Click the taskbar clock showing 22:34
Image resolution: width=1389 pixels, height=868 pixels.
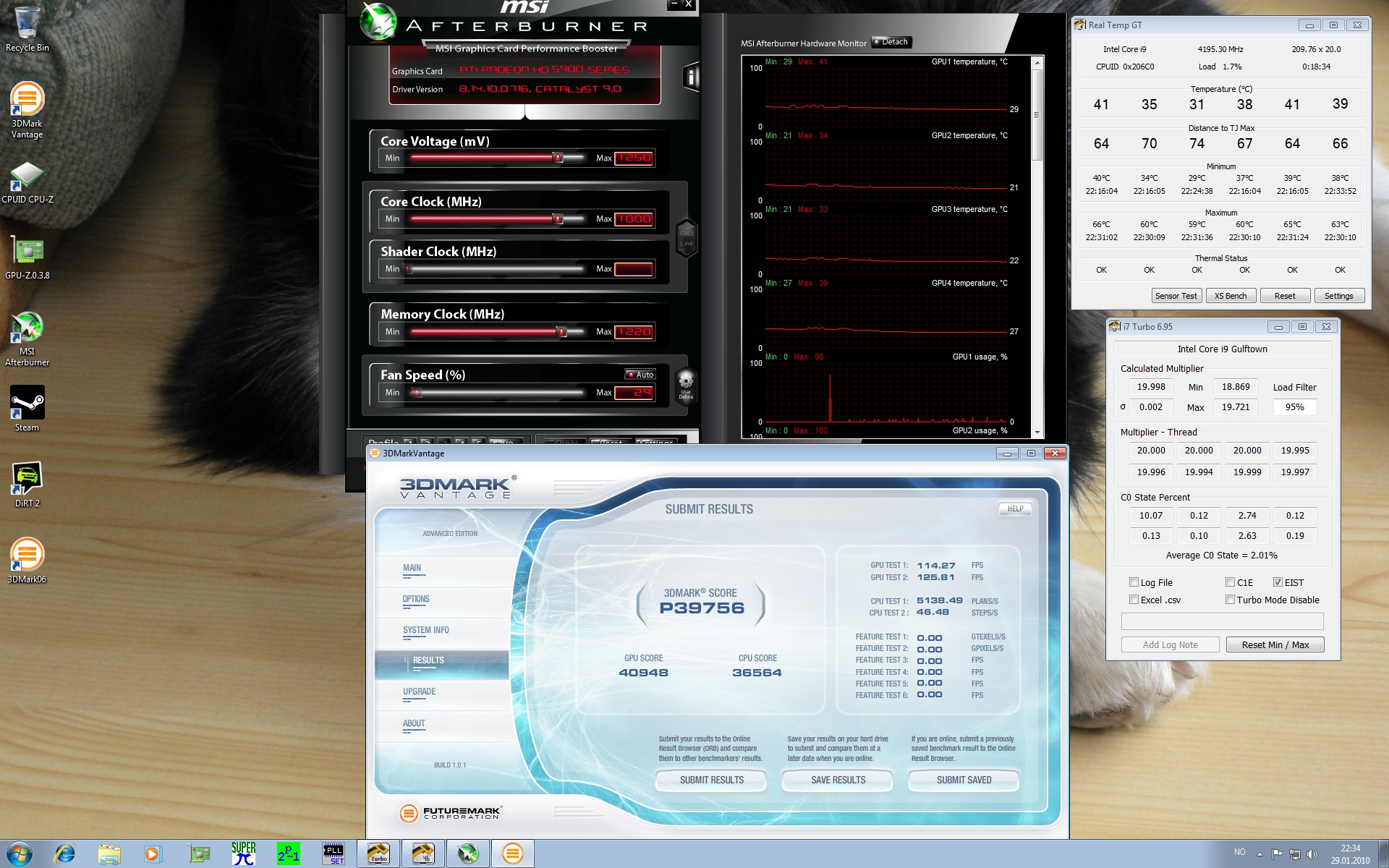coord(1350,848)
